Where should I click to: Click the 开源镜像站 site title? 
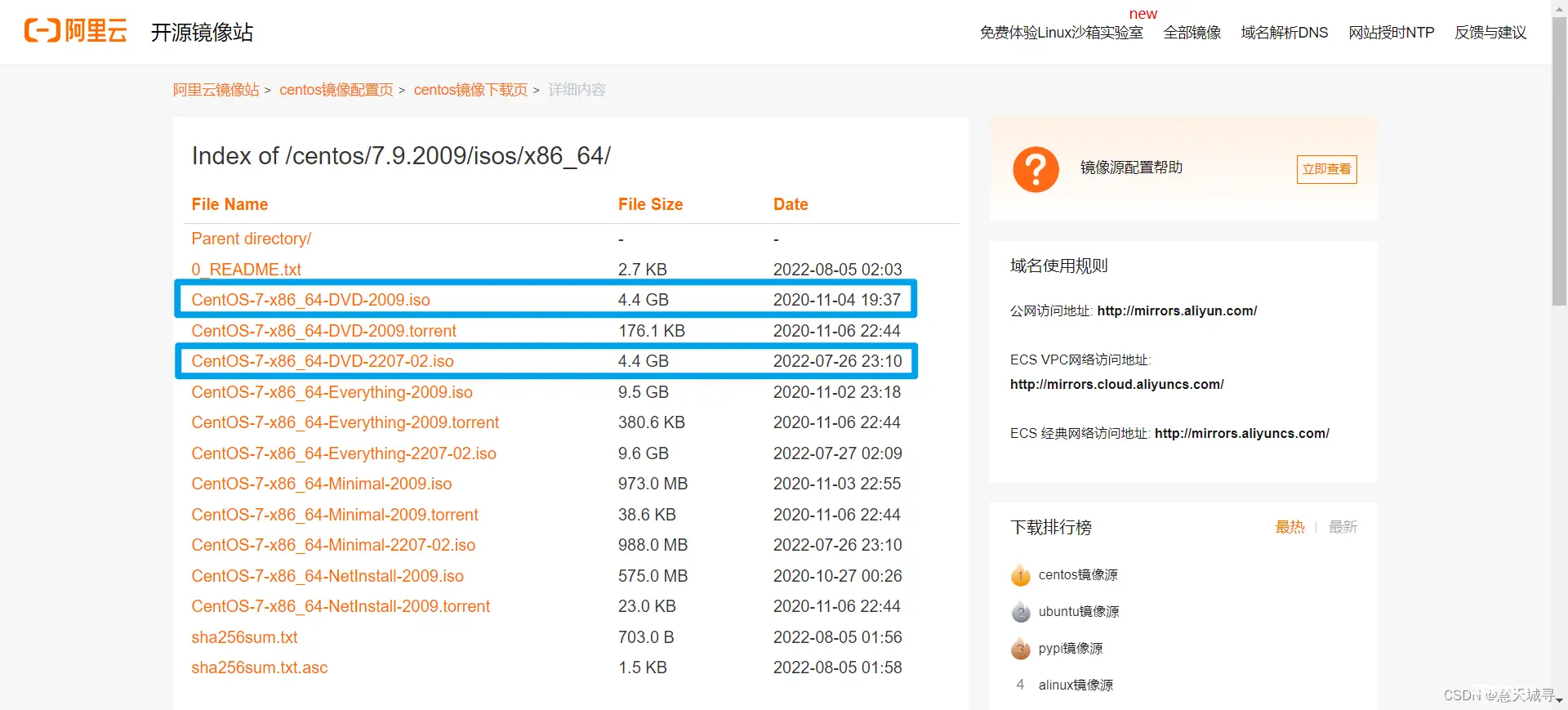tap(202, 32)
